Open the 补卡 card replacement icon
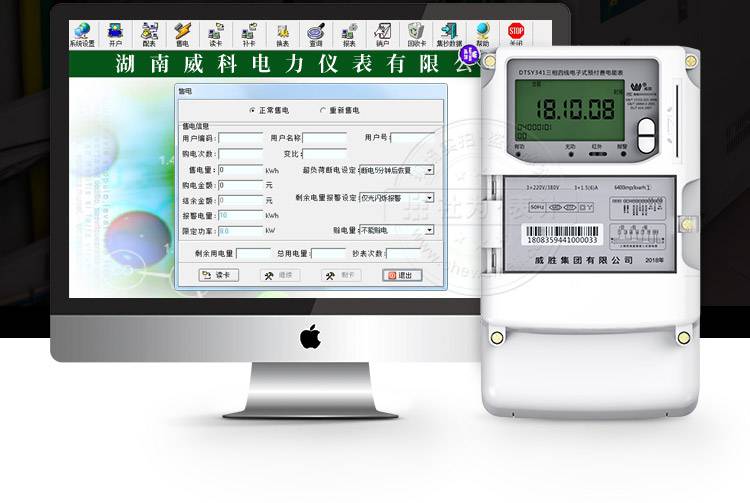 tap(249, 34)
